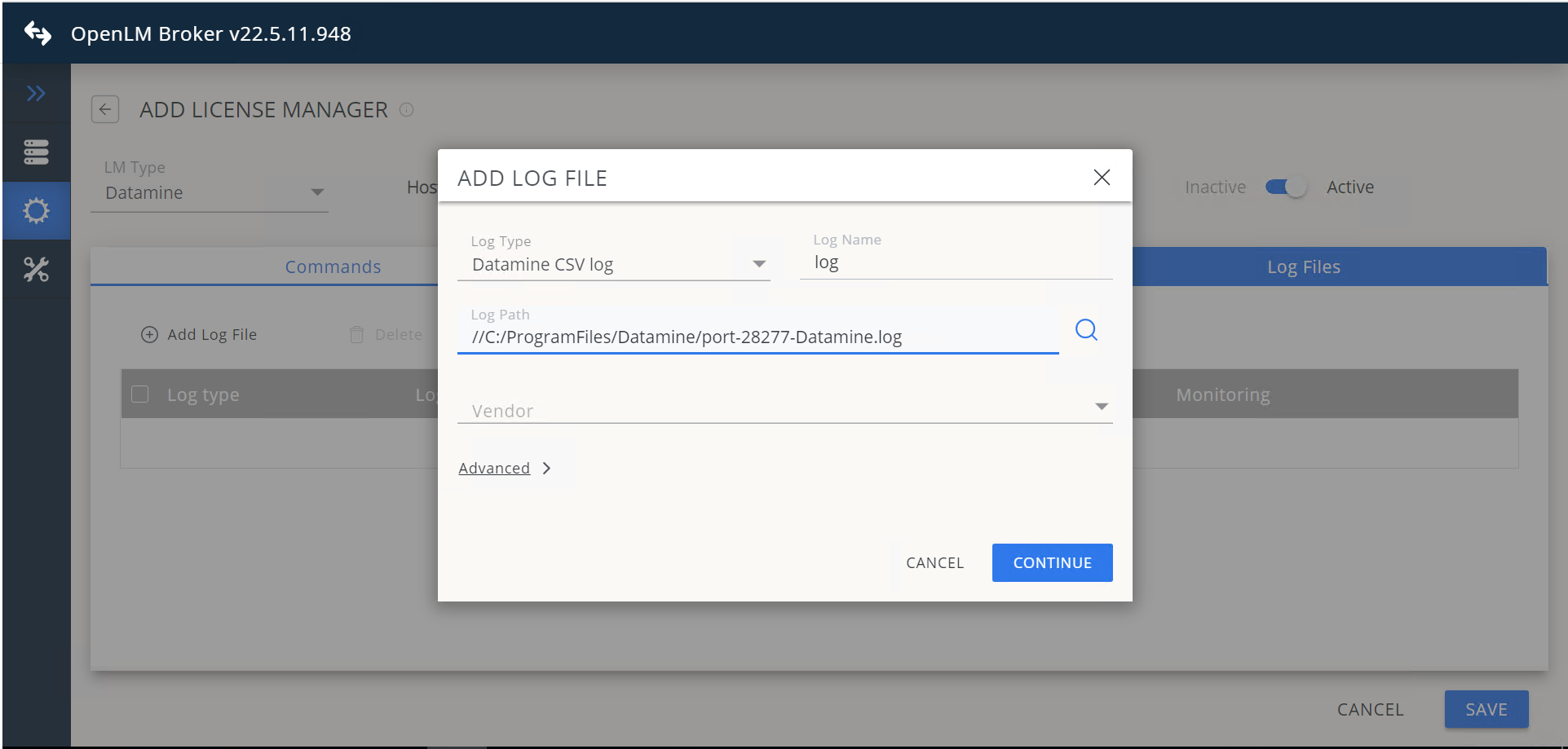
Task: Click into the Log Name field
Action: click(x=956, y=262)
